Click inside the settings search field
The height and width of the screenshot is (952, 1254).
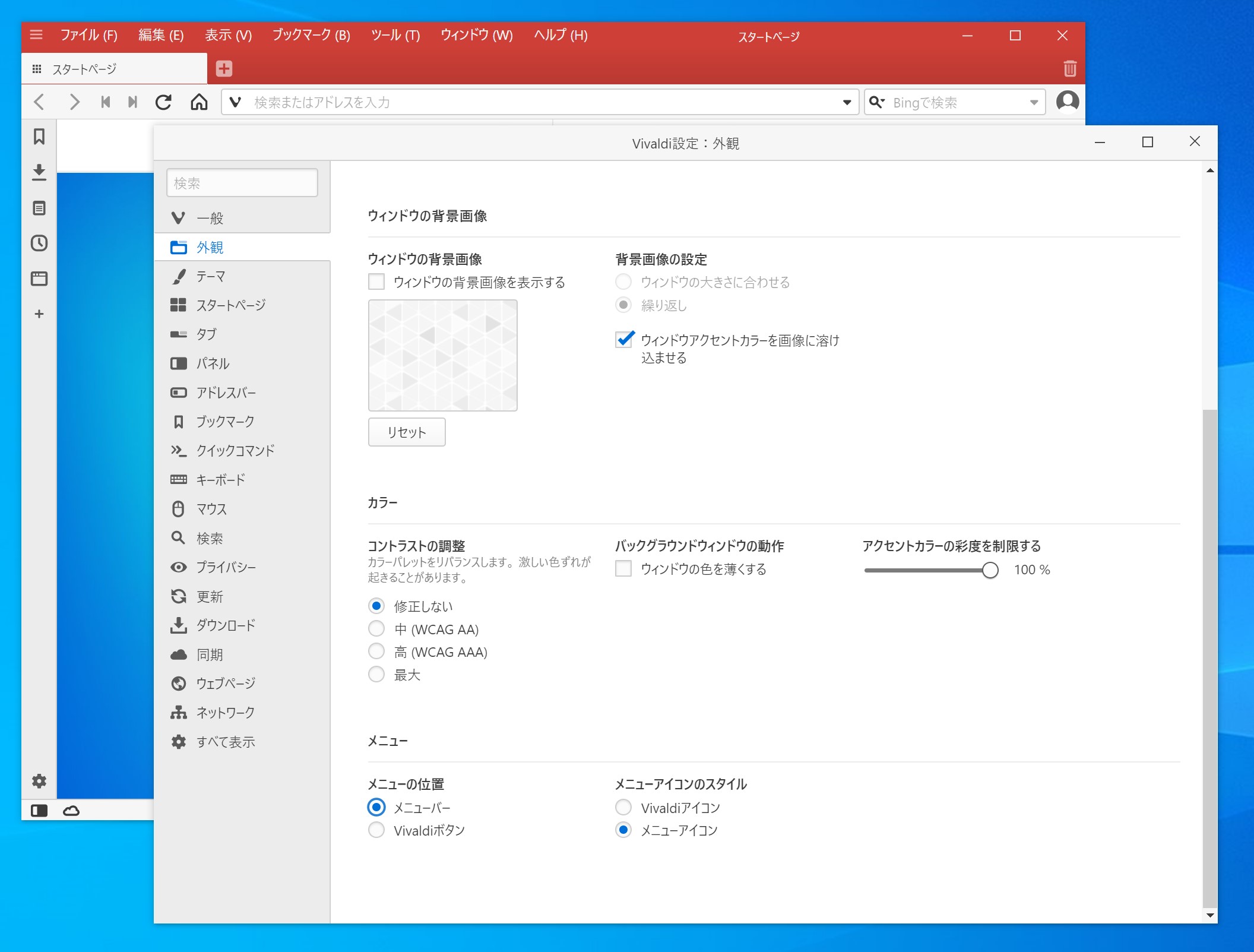pyautogui.click(x=242, y=182)
